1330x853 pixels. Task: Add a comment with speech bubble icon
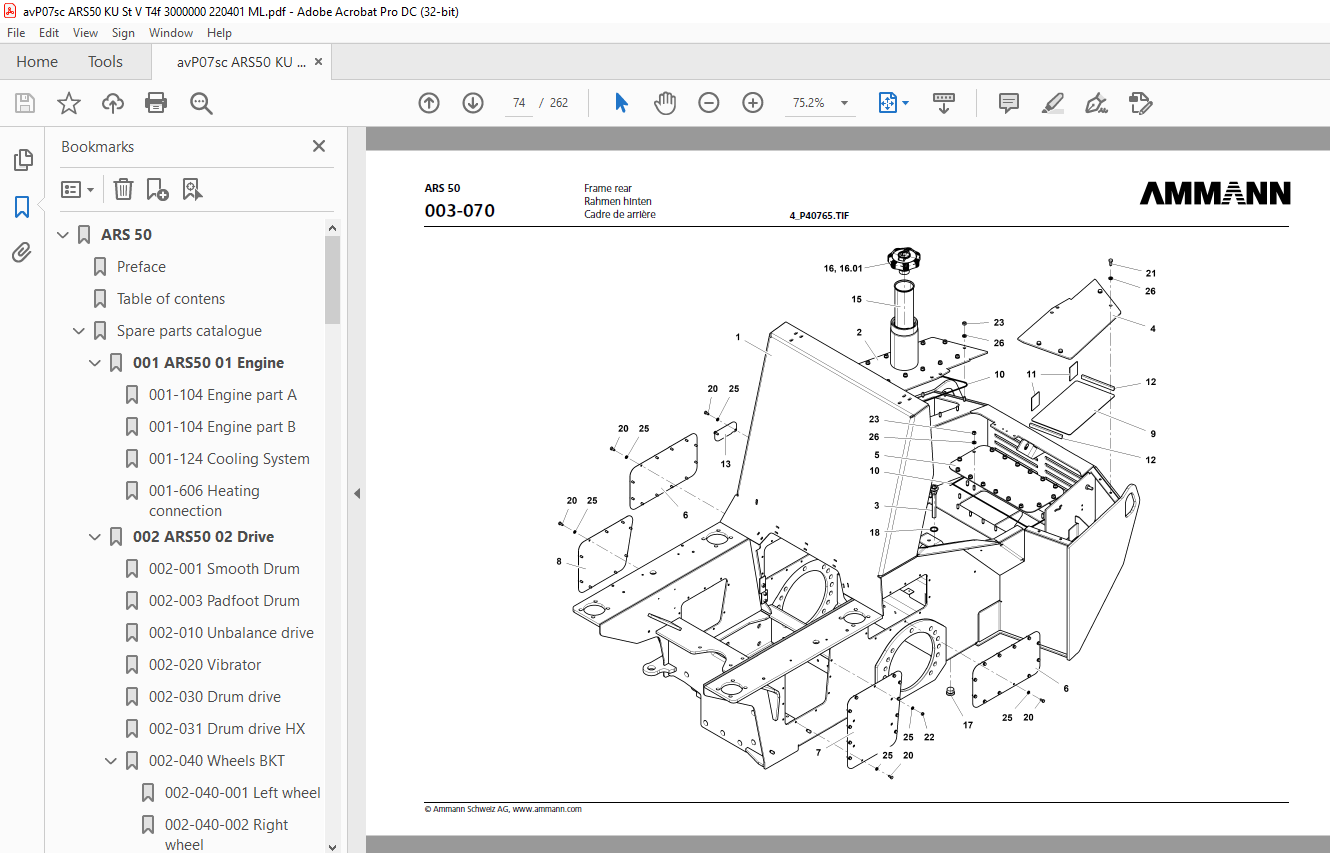coord(1009,103)
